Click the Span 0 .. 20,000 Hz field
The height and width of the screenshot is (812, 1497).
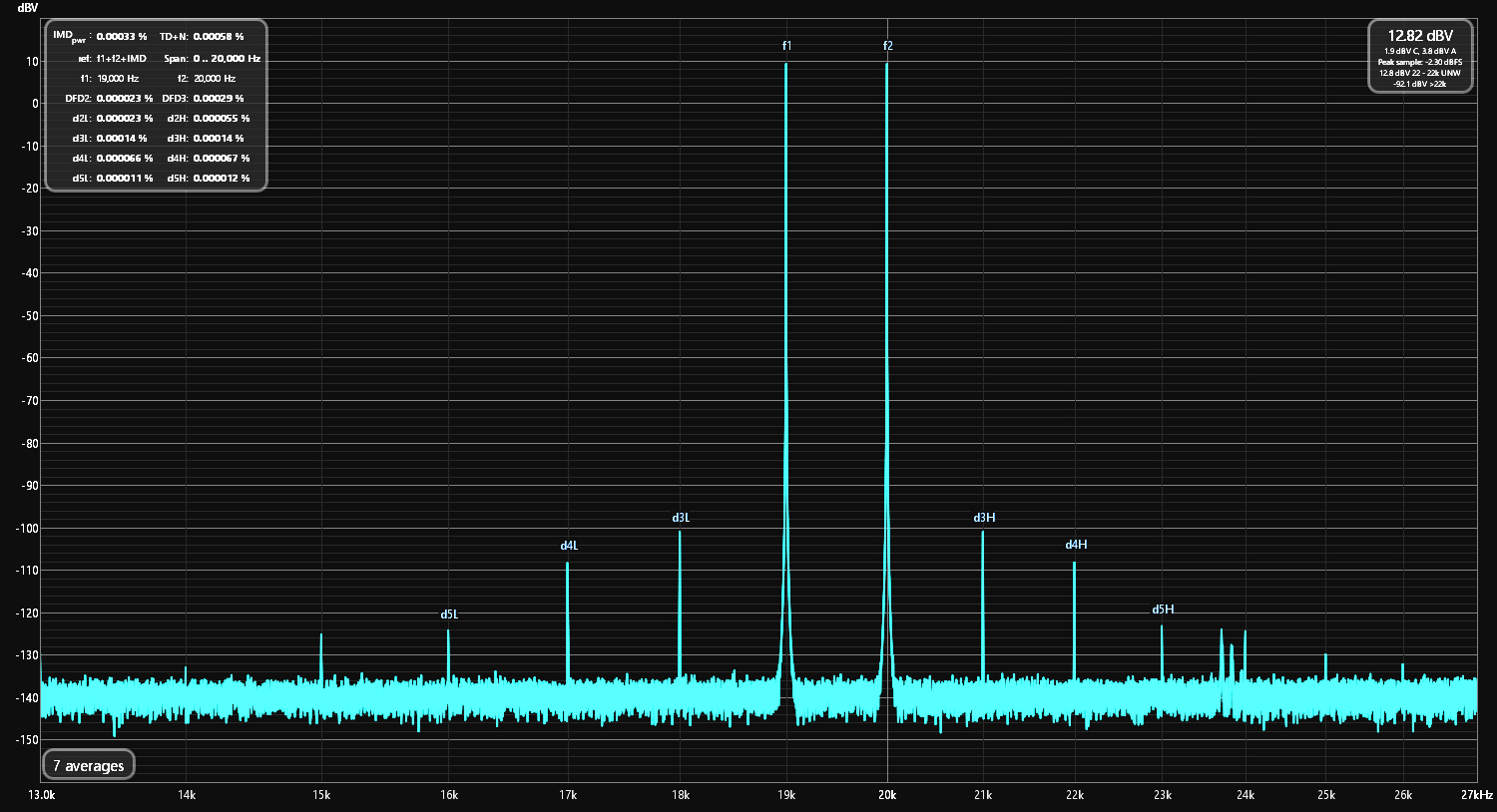click(227, 59)
